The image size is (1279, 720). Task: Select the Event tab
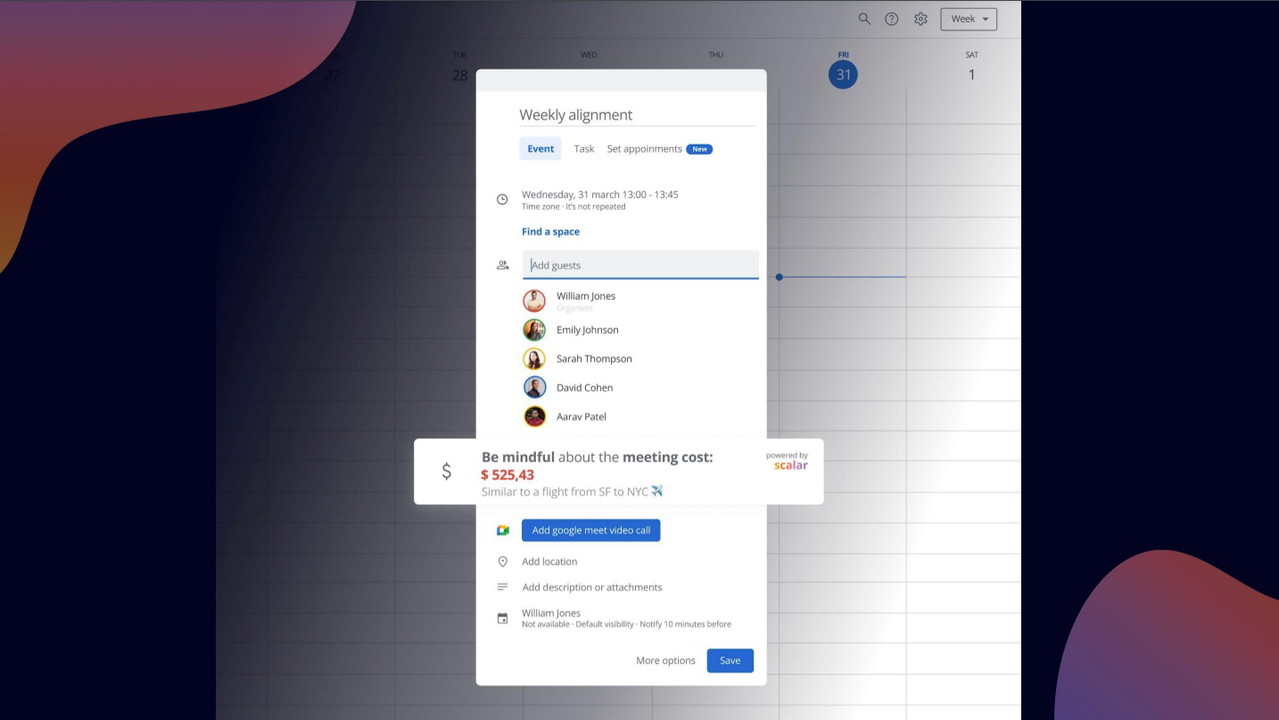(540, 149)
